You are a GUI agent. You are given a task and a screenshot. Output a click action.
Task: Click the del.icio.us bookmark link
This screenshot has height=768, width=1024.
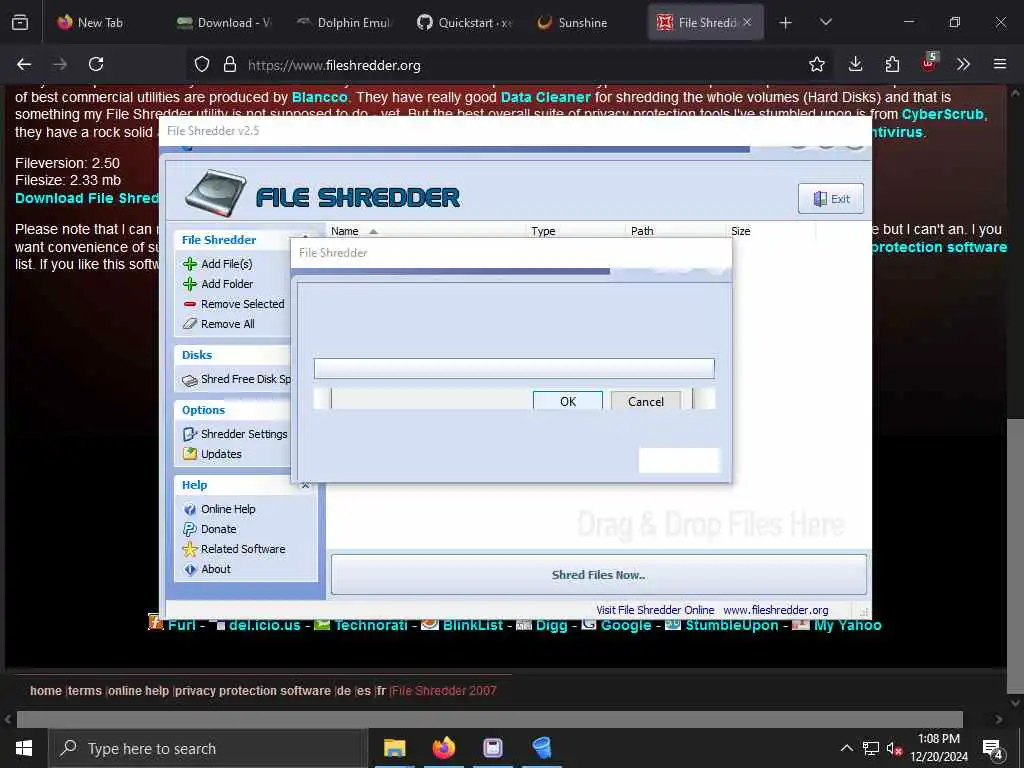[x=264, y=626]
